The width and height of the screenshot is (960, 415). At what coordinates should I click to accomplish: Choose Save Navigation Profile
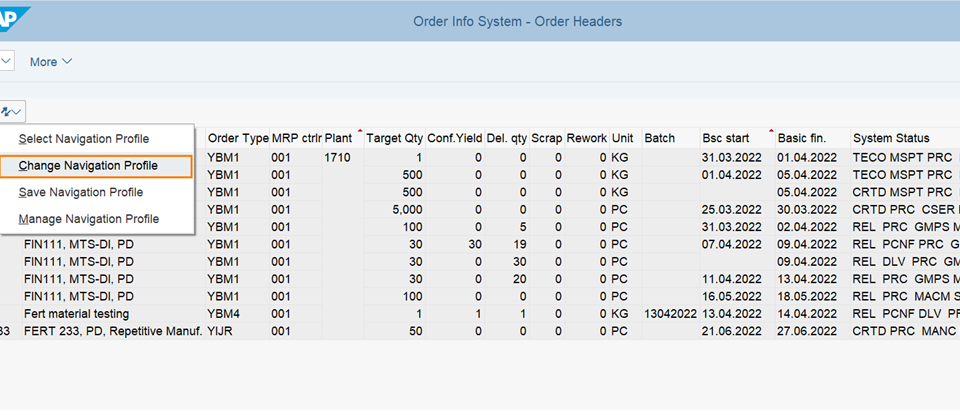click(81, 192)
